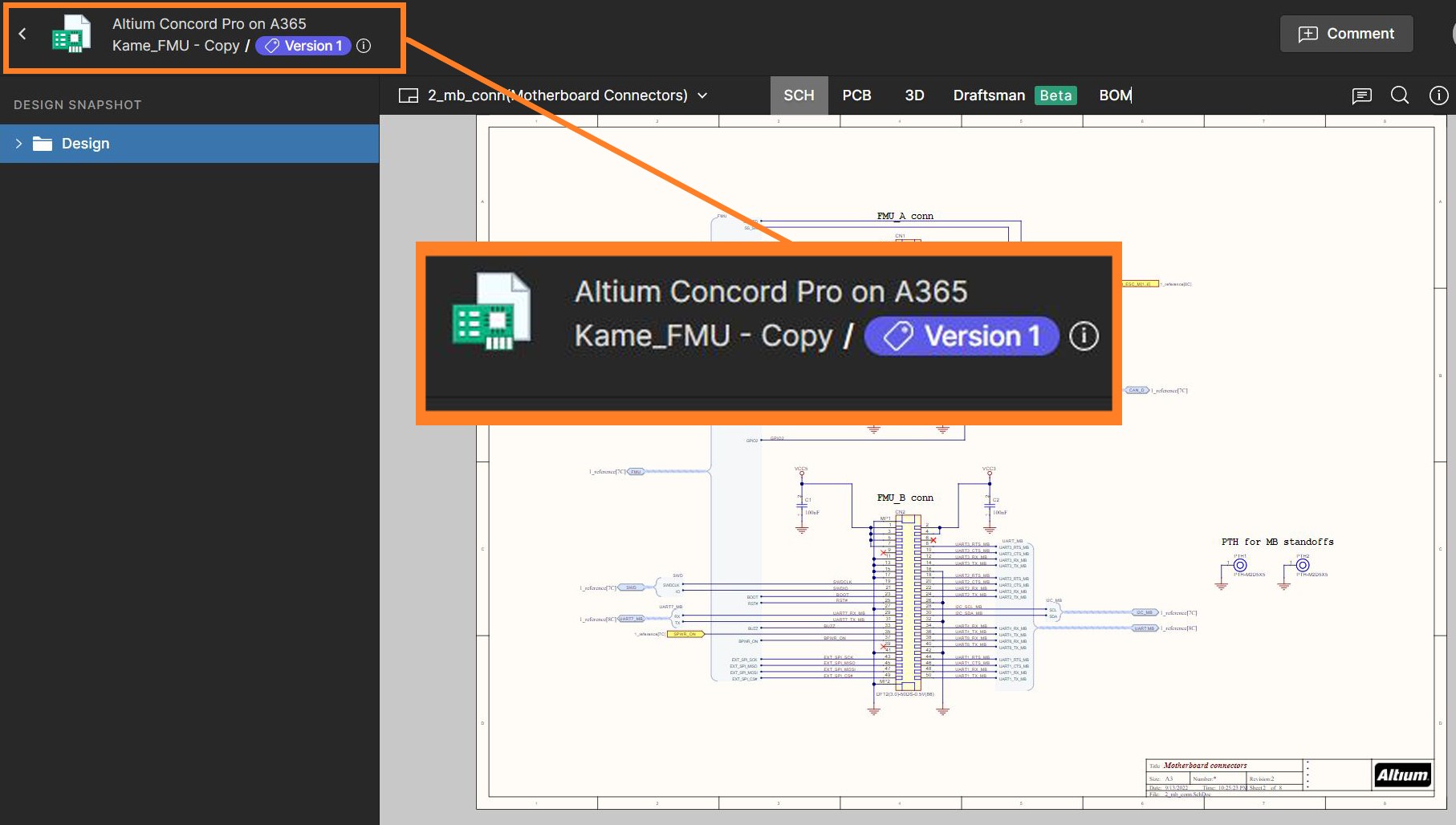Click the Comment button

1346,34
